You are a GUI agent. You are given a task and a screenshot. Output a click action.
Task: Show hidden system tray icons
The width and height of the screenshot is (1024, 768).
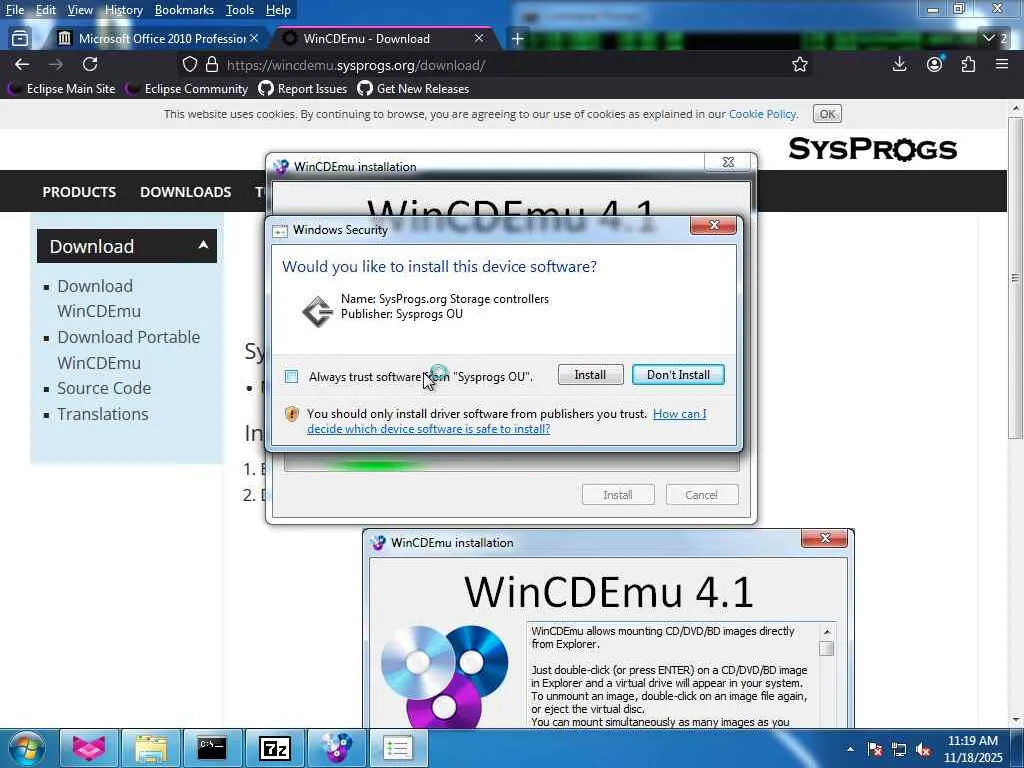point(850,749)
